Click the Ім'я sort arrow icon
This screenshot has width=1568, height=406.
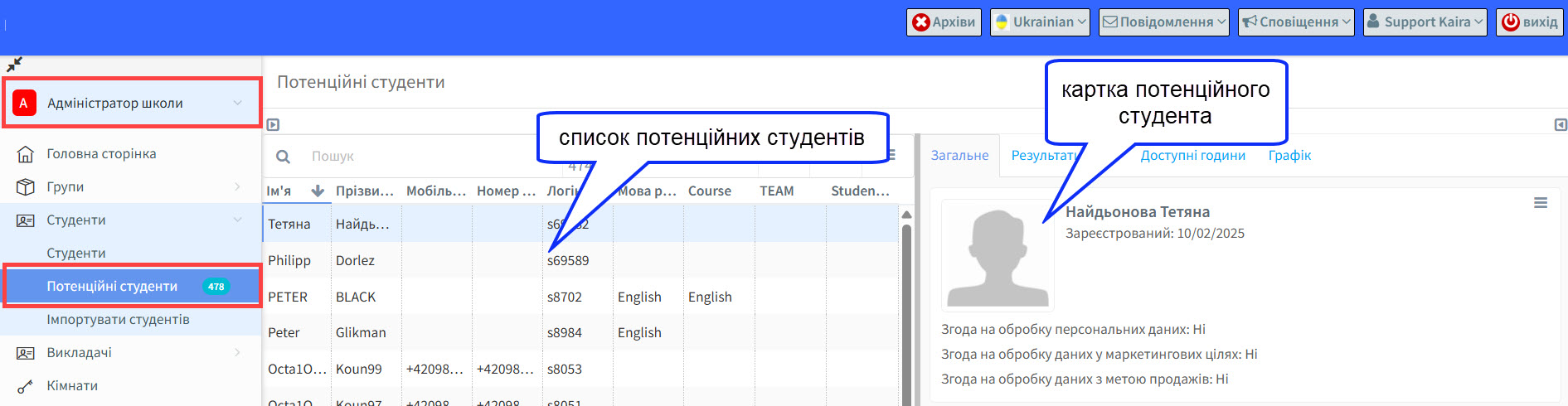coord(318,191)
